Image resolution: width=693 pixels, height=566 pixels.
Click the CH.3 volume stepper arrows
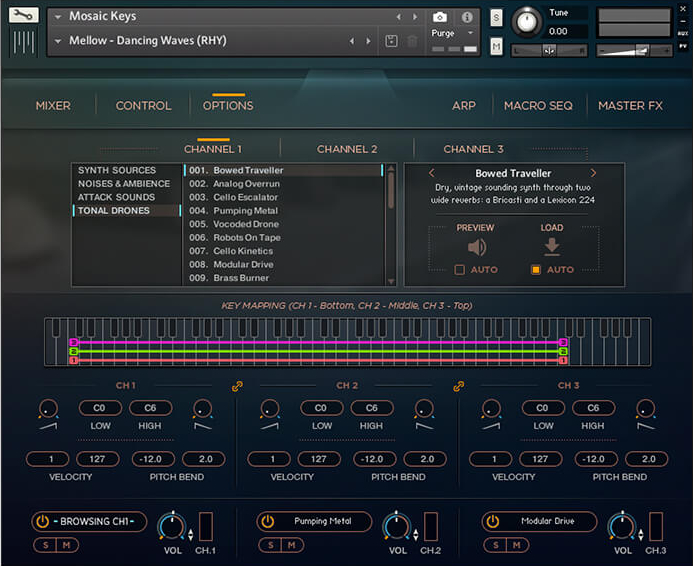tap(640, 535)
